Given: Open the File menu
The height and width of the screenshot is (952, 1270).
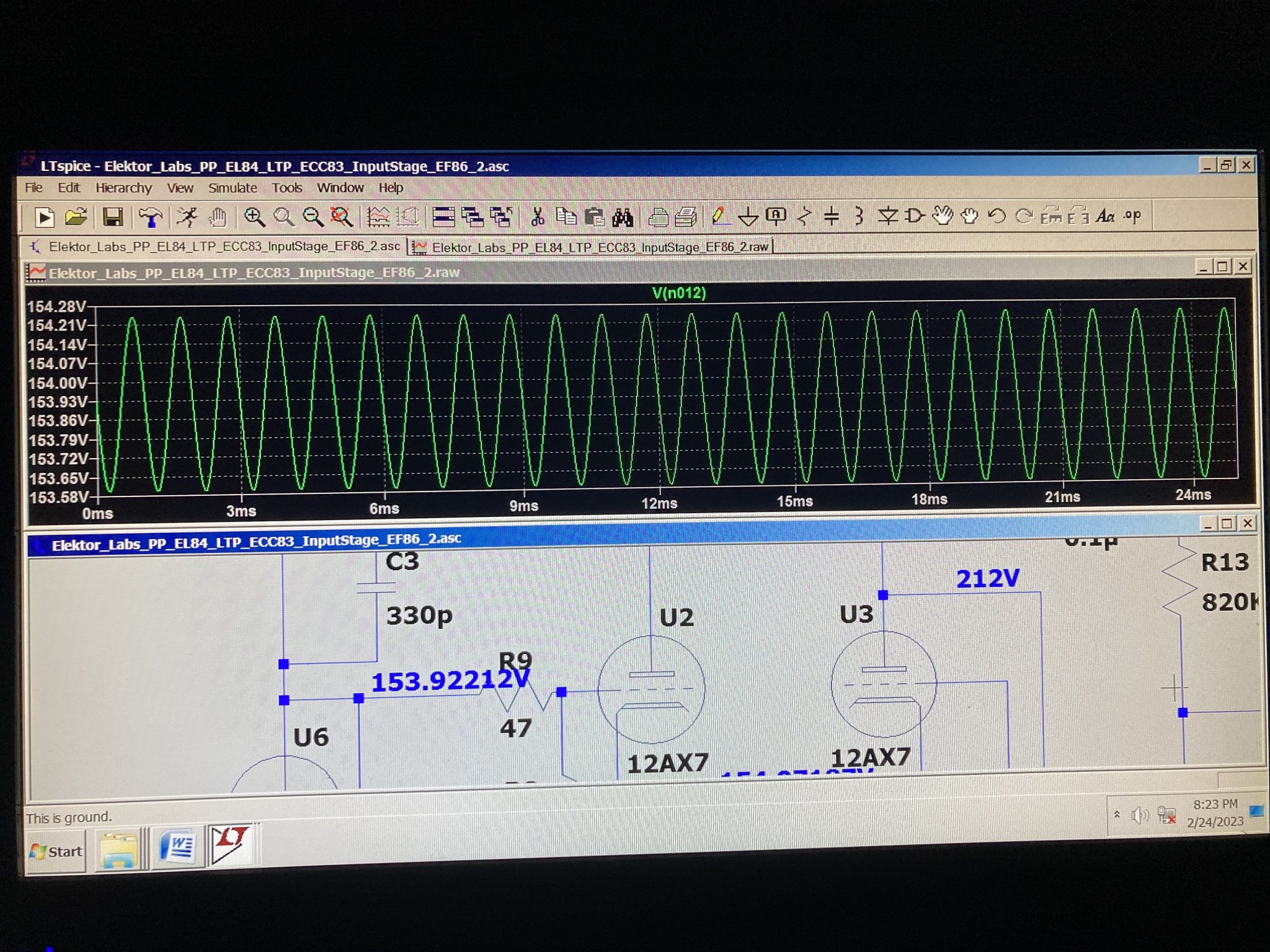Looking at the screenshot, I should pos(33,187).
